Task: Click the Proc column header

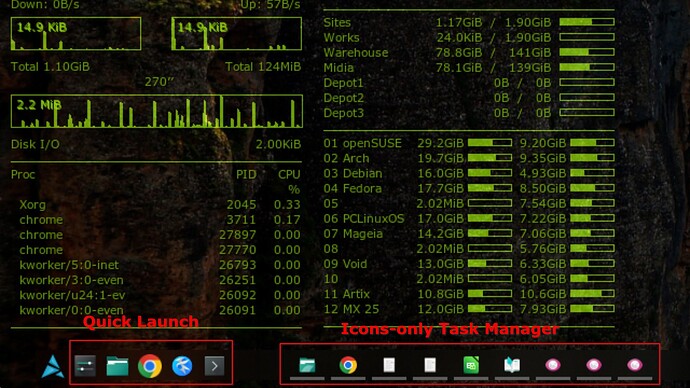Action: [23, 175]
